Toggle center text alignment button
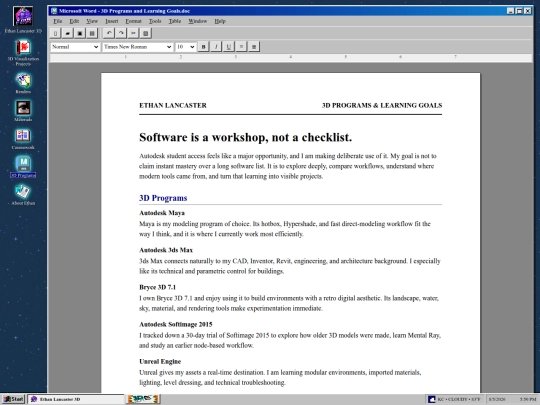The image size is (540, 405). point(254,46)
